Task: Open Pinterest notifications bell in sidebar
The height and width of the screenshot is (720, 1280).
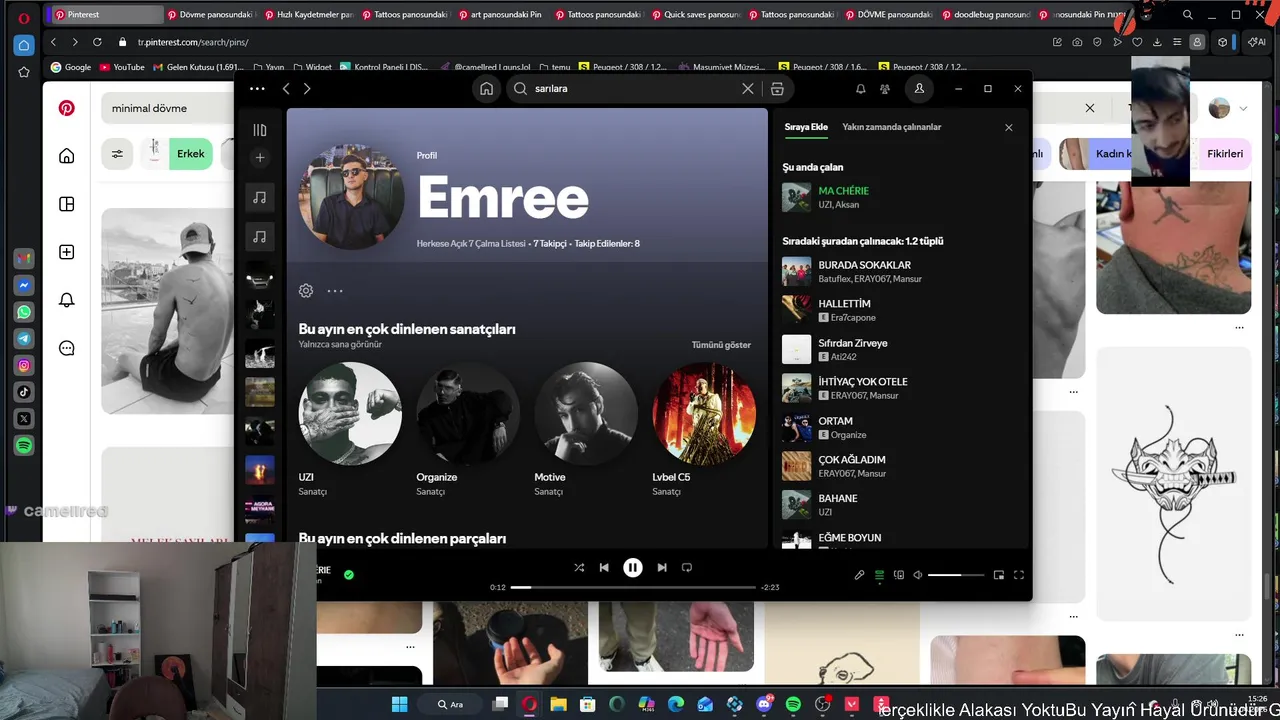Action: click(67, 300)
